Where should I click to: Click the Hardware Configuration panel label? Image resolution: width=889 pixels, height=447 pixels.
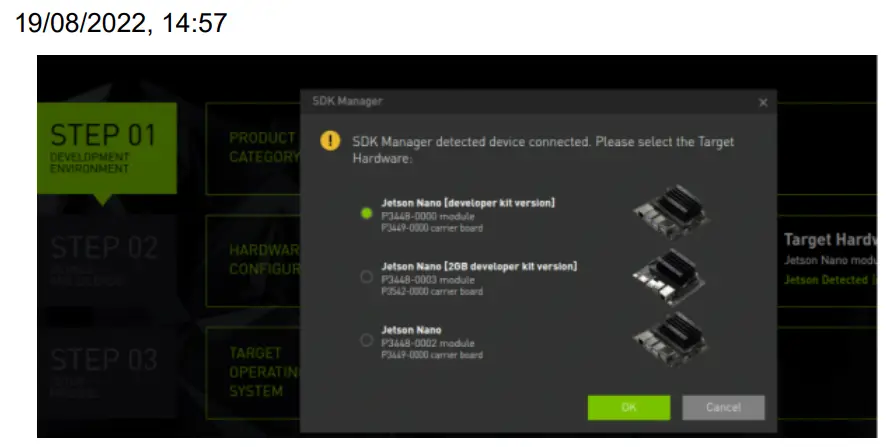click(x=264, y=259)
